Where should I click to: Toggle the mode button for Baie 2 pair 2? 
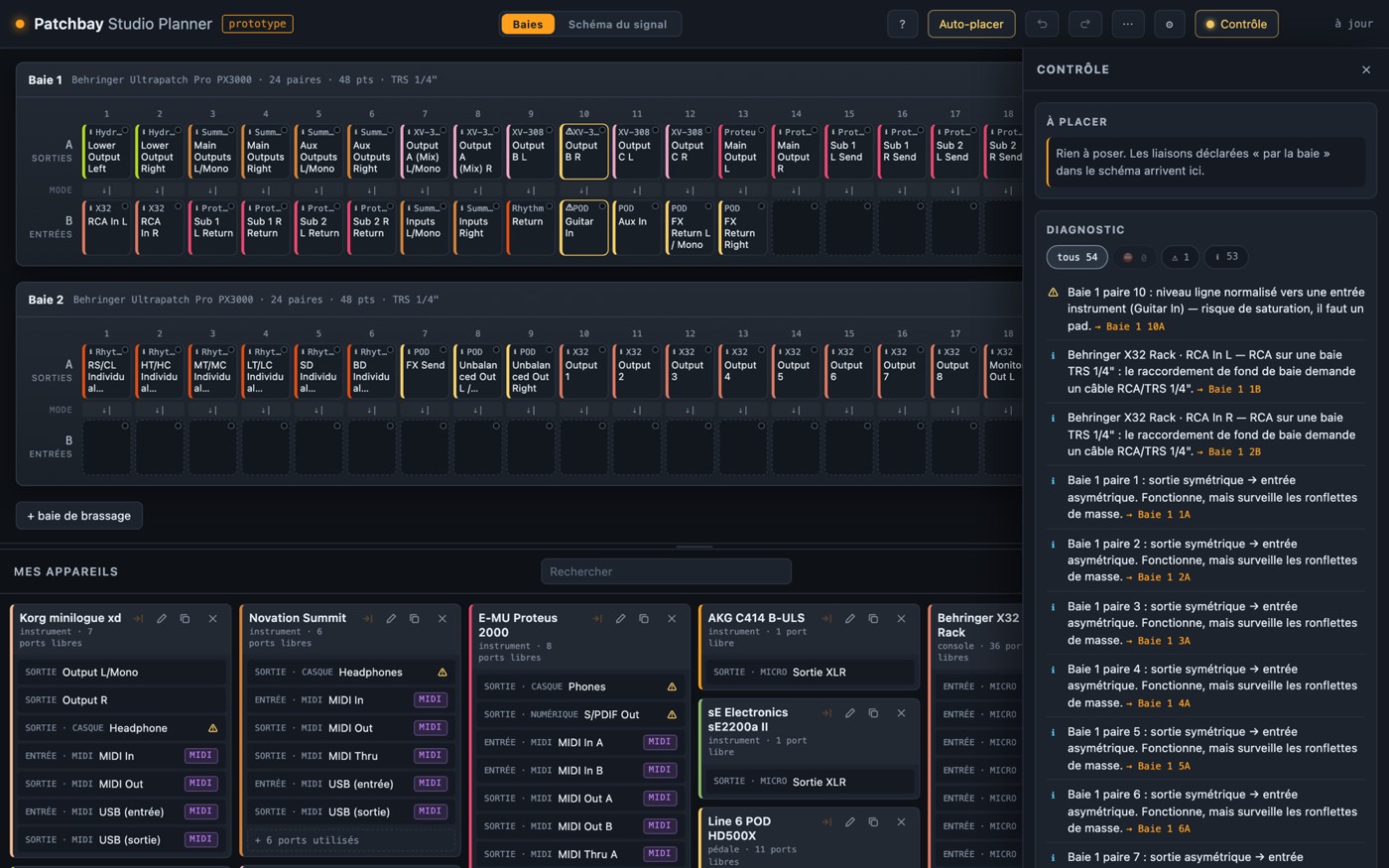[159, 410]
